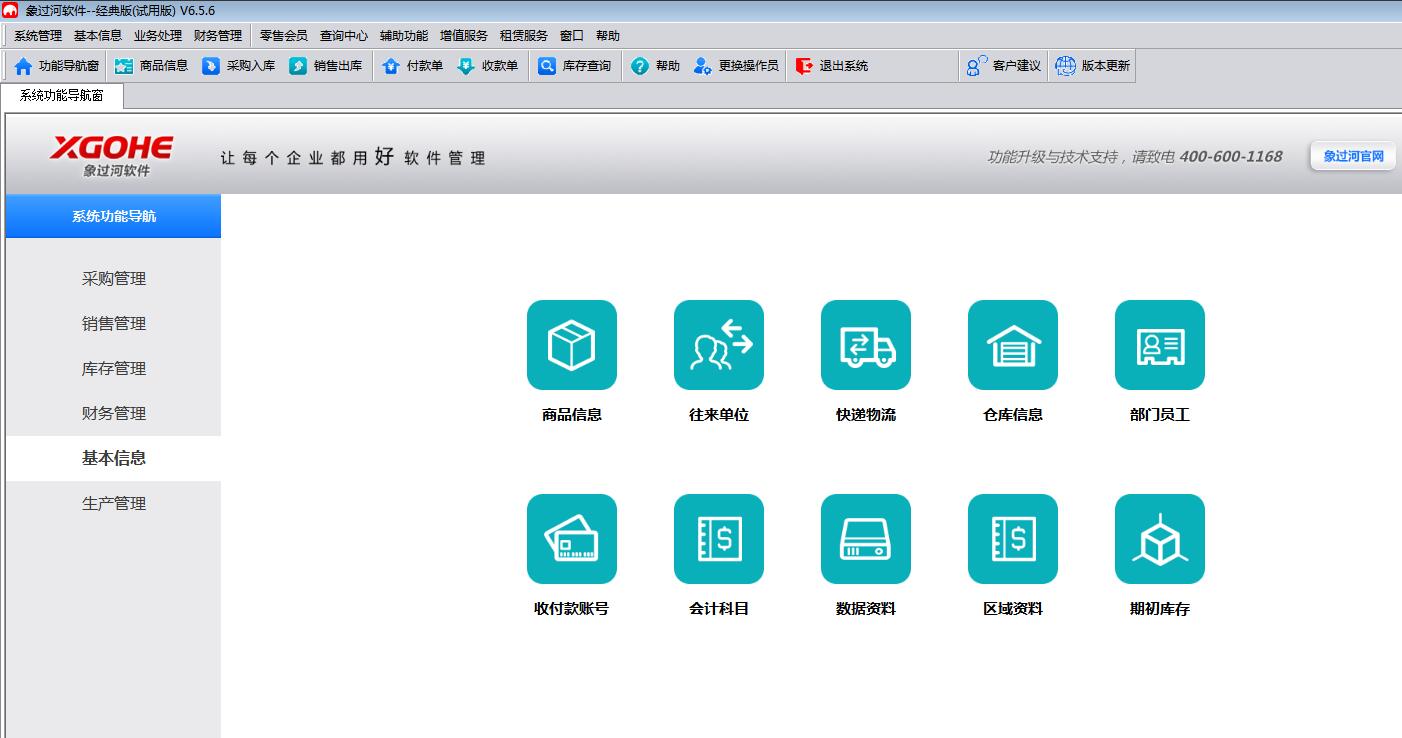
Task: Open the 基本信息 menu in the menu bar
Action: click(x=98, y=35)
